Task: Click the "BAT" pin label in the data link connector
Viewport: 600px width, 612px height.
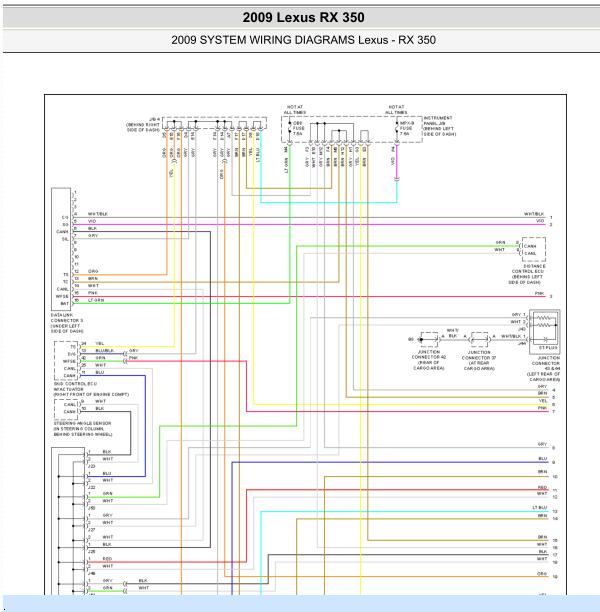Action: coord(65,303)
